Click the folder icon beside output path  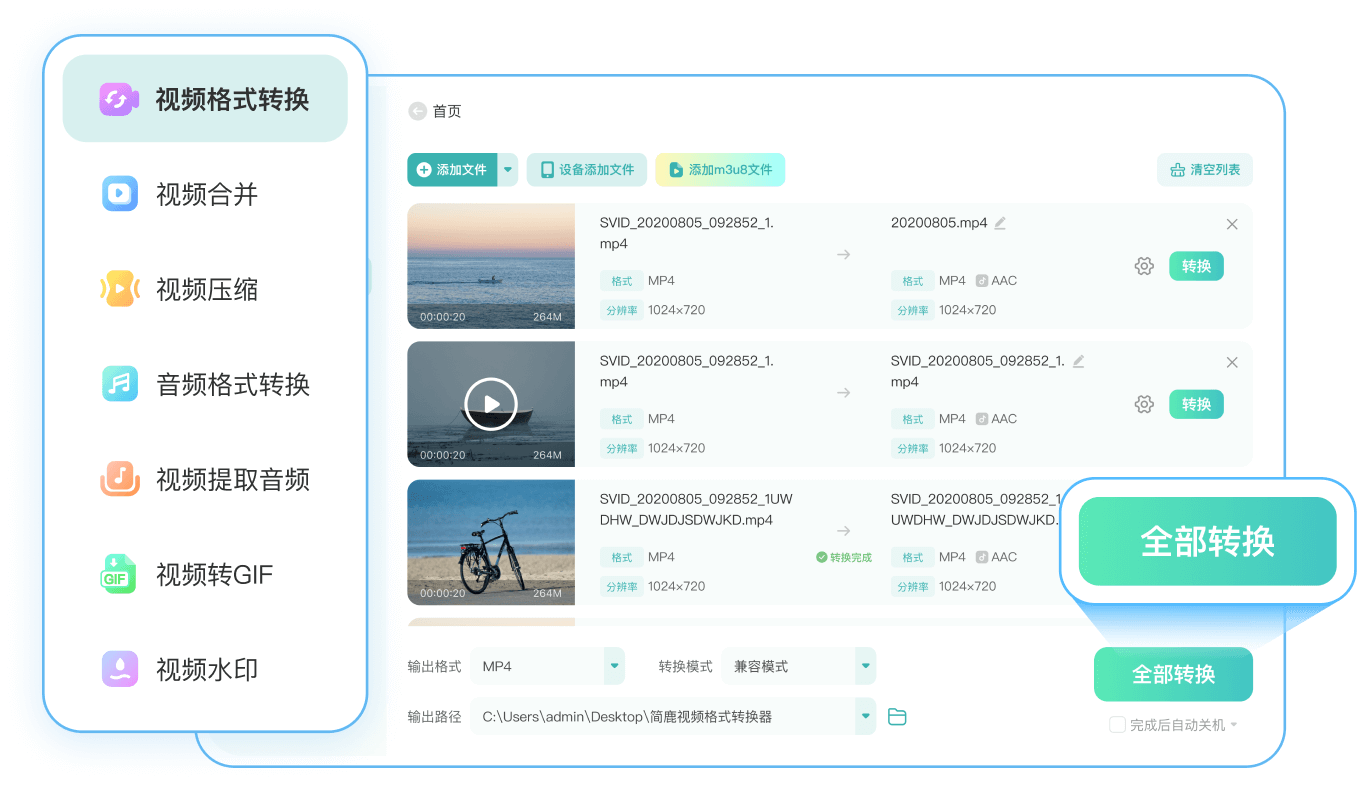tap(897, 716)
